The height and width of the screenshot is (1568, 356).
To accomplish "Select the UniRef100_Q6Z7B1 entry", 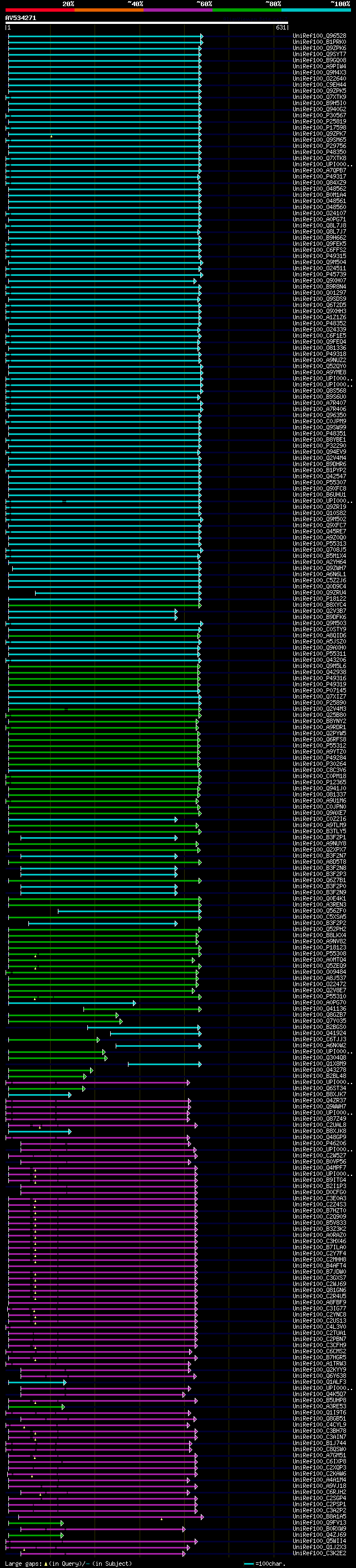I will (x=319, y=880).
